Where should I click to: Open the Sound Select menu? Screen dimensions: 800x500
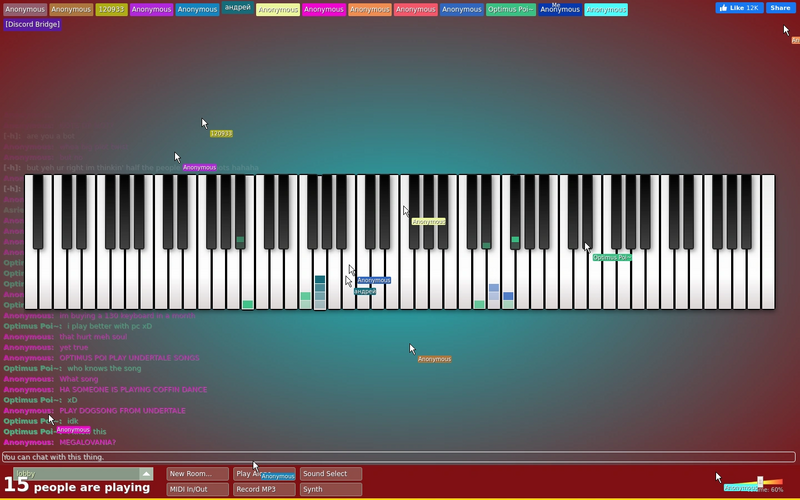coord(331,473)
